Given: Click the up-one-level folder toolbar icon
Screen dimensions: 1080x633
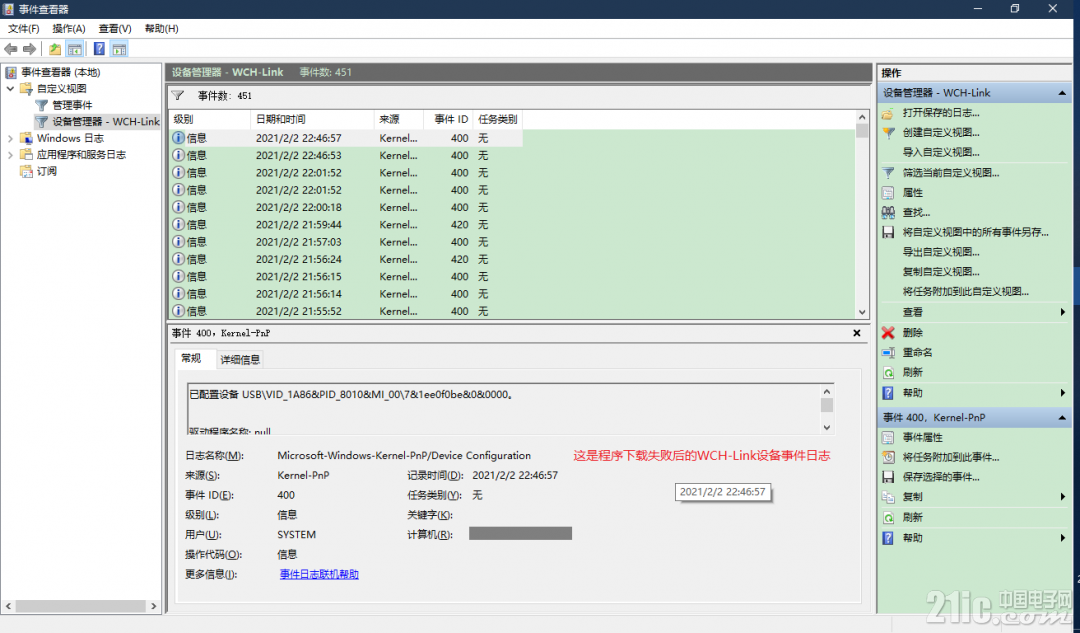Looking at the screenshot, I should (x=54, y=49).
